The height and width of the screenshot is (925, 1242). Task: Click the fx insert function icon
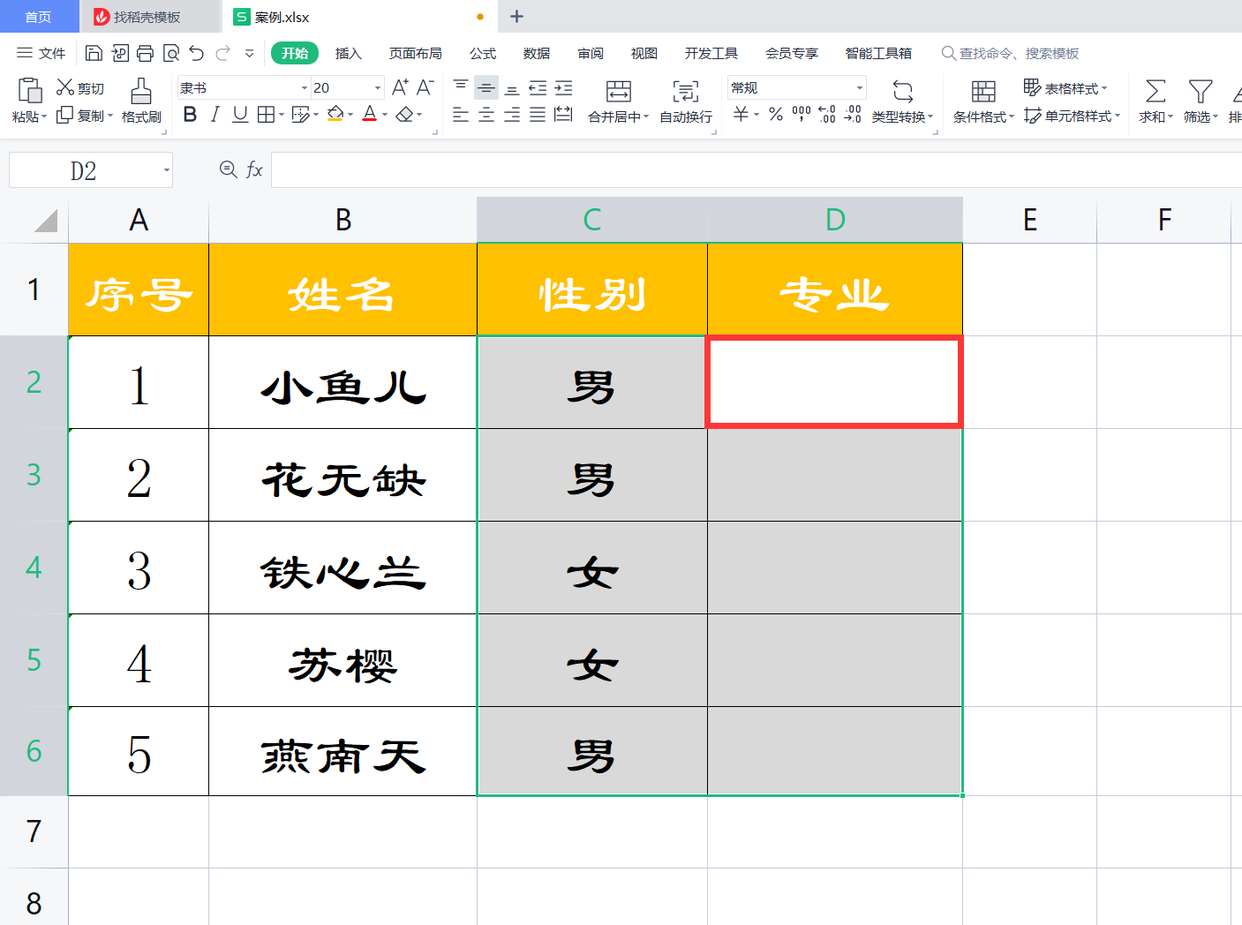pyautogui.click(x=255, y=170)
